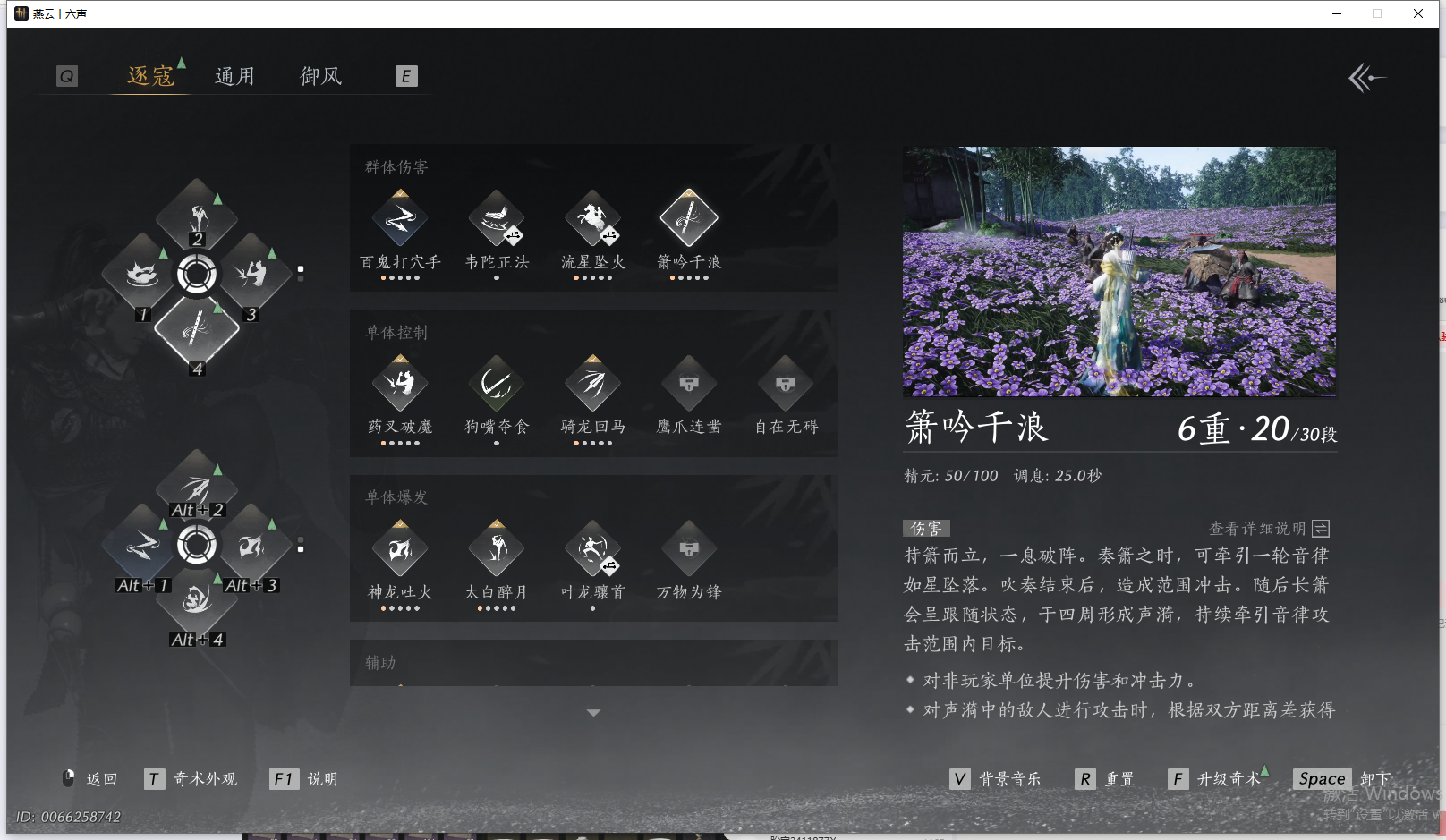Select the 韦陀正法 skill icon
The width and height of the screenshot is (1446, 840).
coord(497,217)
